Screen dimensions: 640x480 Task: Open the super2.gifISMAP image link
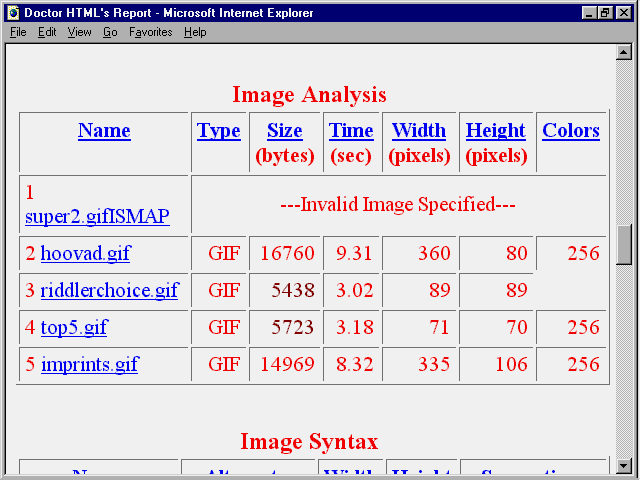97,216
